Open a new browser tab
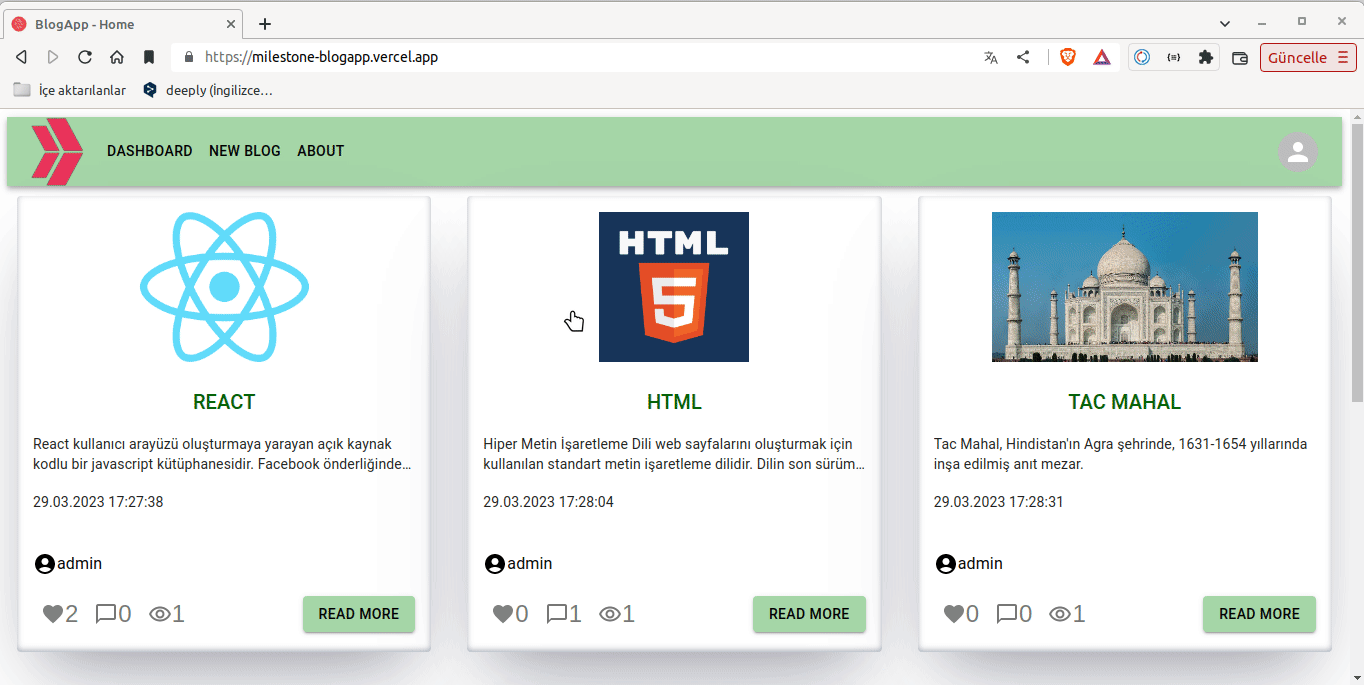This screenshot has height=685, width=1364. point(265,24)
